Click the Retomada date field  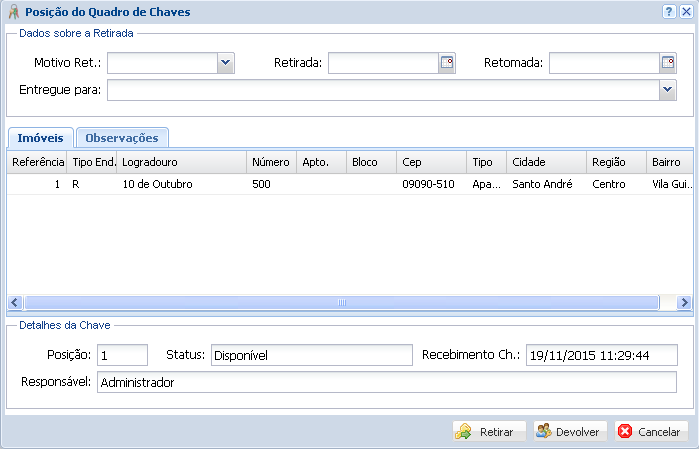603,62
